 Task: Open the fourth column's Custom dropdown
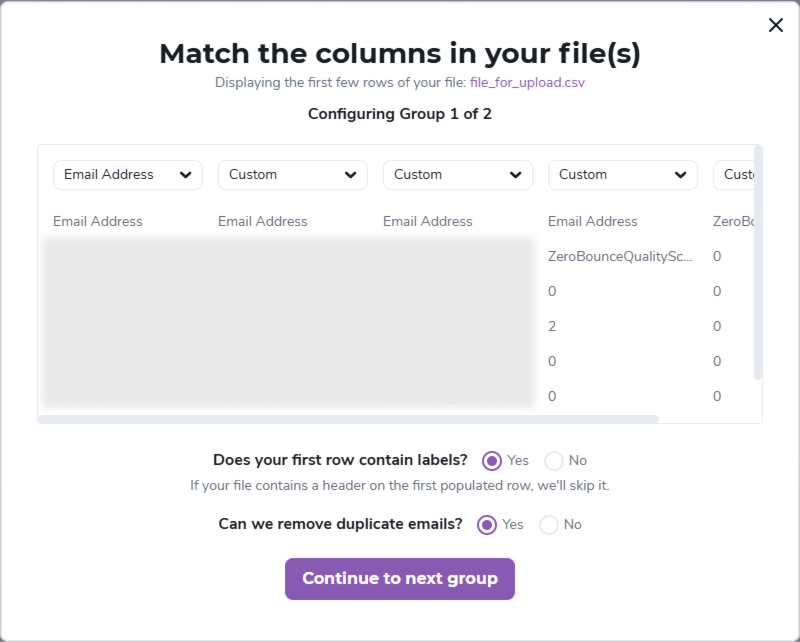point(622,174)
